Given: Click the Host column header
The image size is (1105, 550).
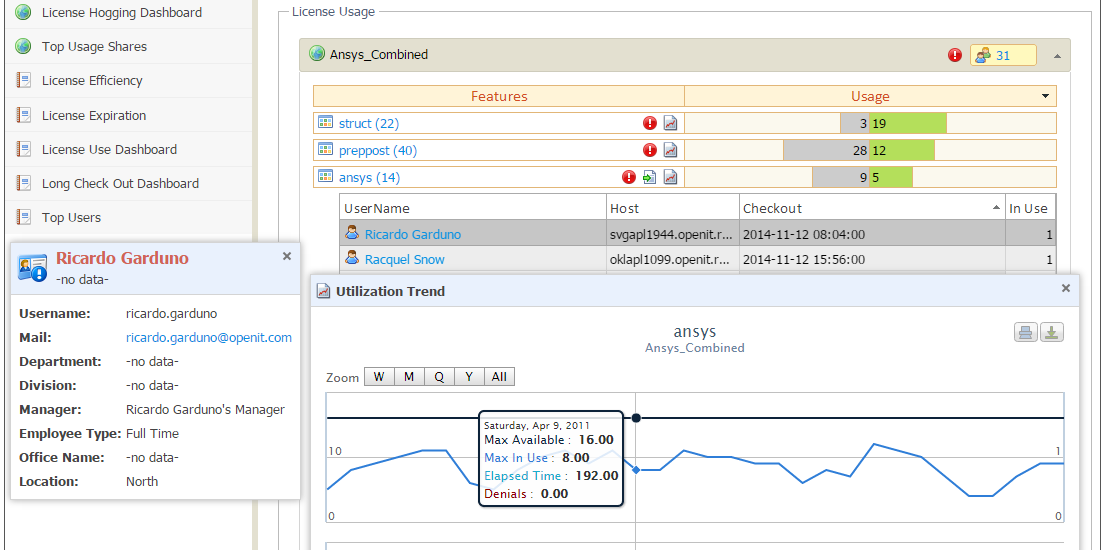Looking at the screenshot, I should pos(673,208).
